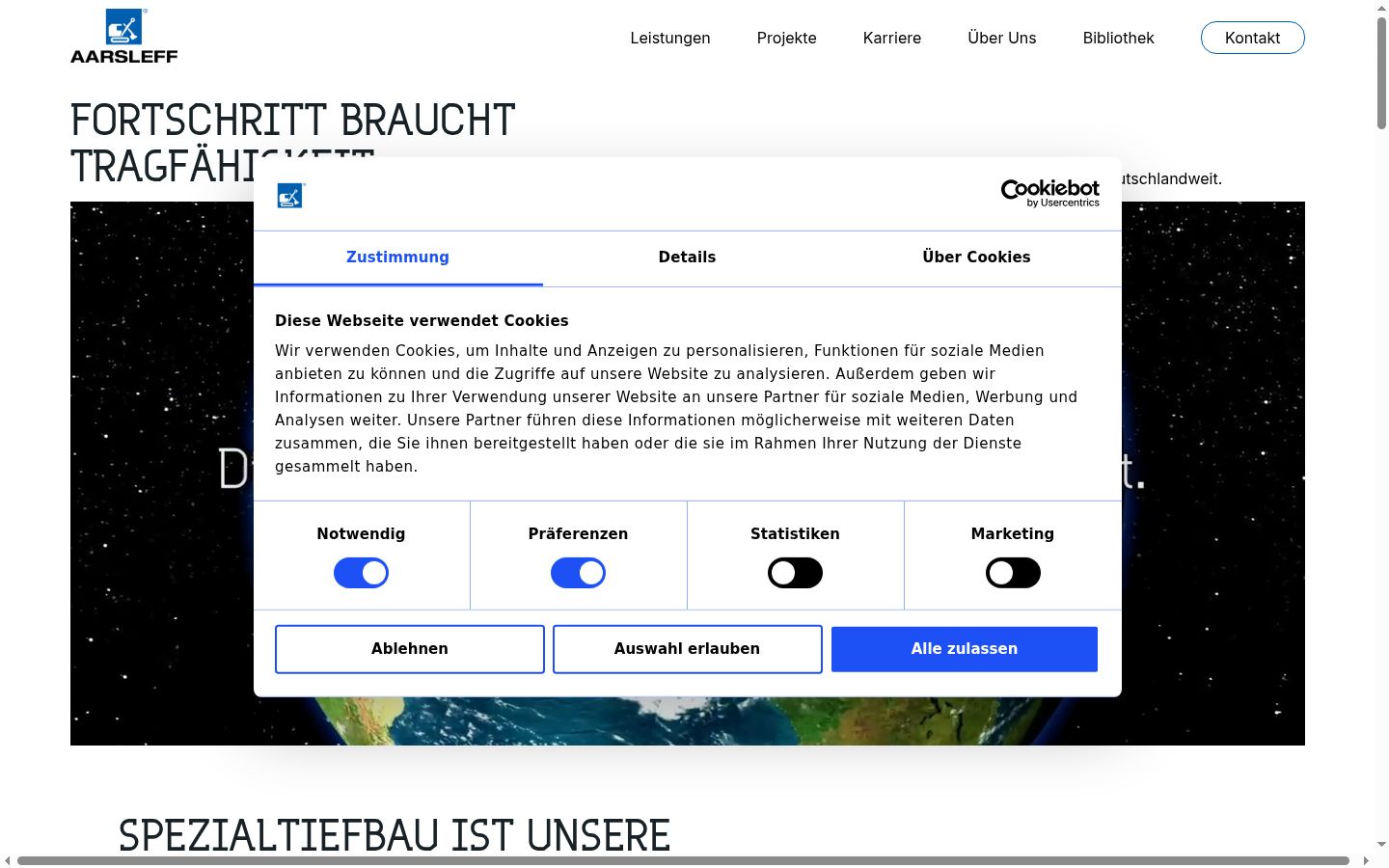Click the 'SPEZIALTIEFBAU IST UNSERE' heading
Viewport: 1389px width, 868px height.
[x=395, y=835]
